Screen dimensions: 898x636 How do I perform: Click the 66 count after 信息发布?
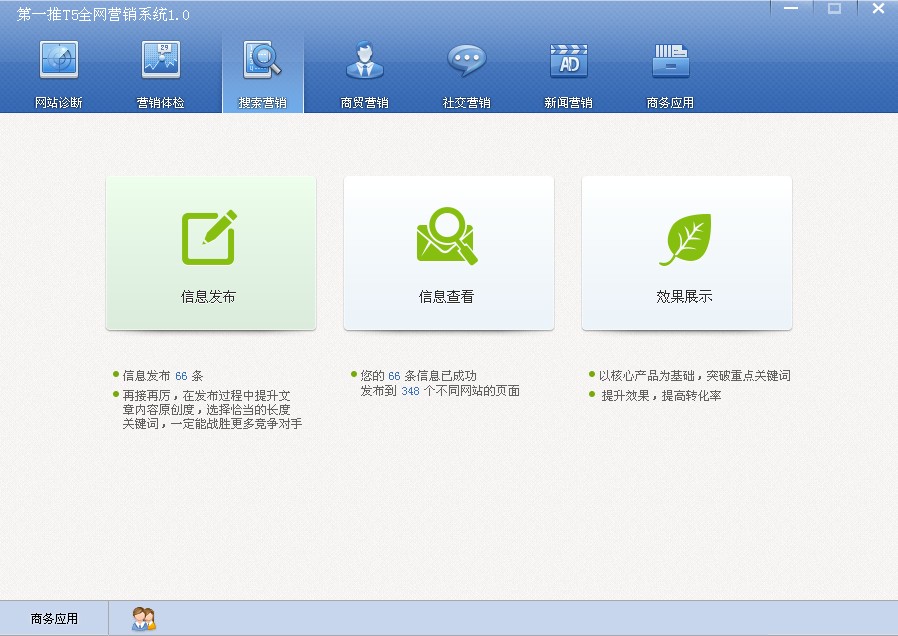[181, 376]
